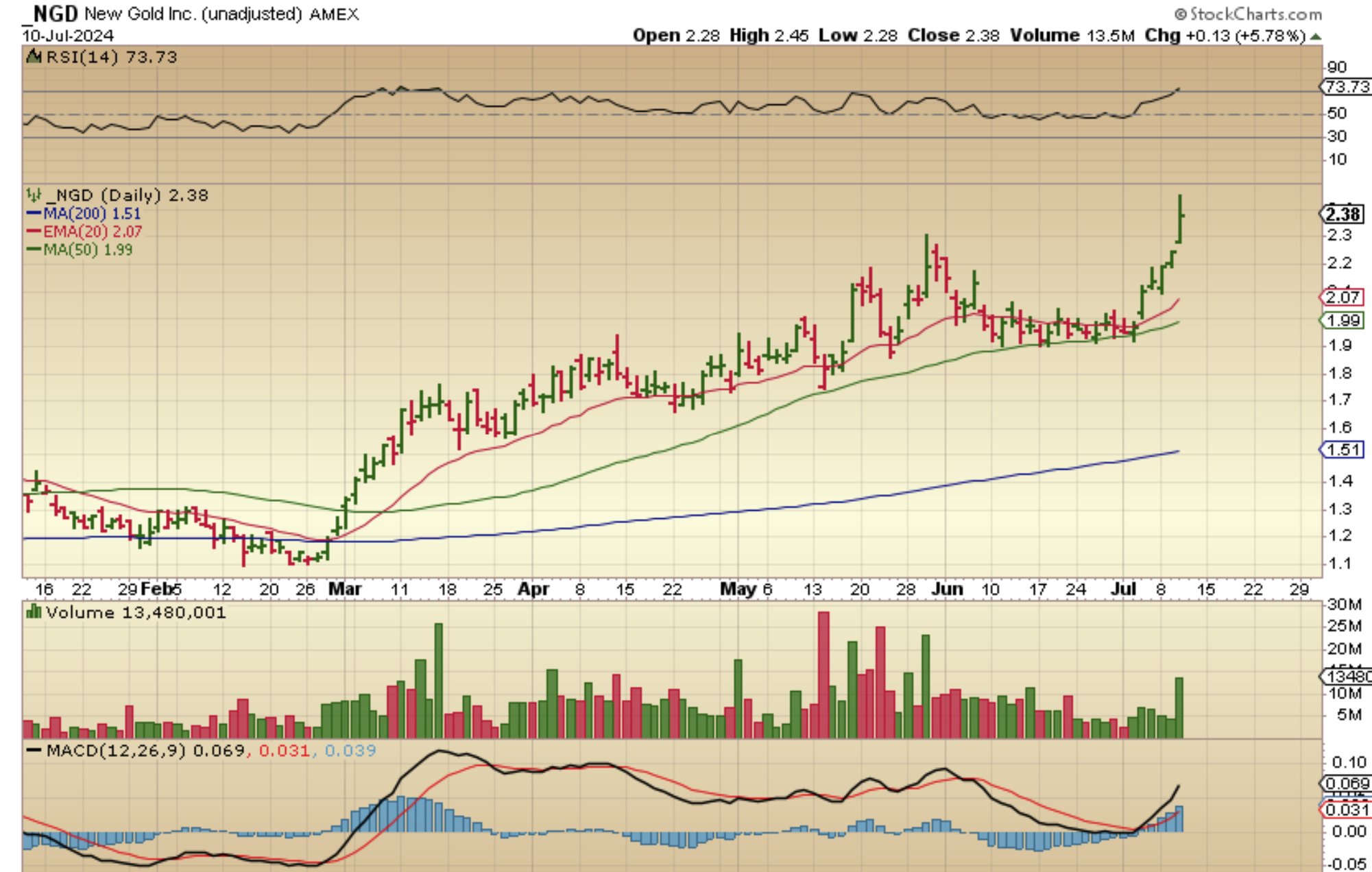Click the Jun label on the date axis
The width and height of the screenshot is (1372, 872).
click(948, 590)
